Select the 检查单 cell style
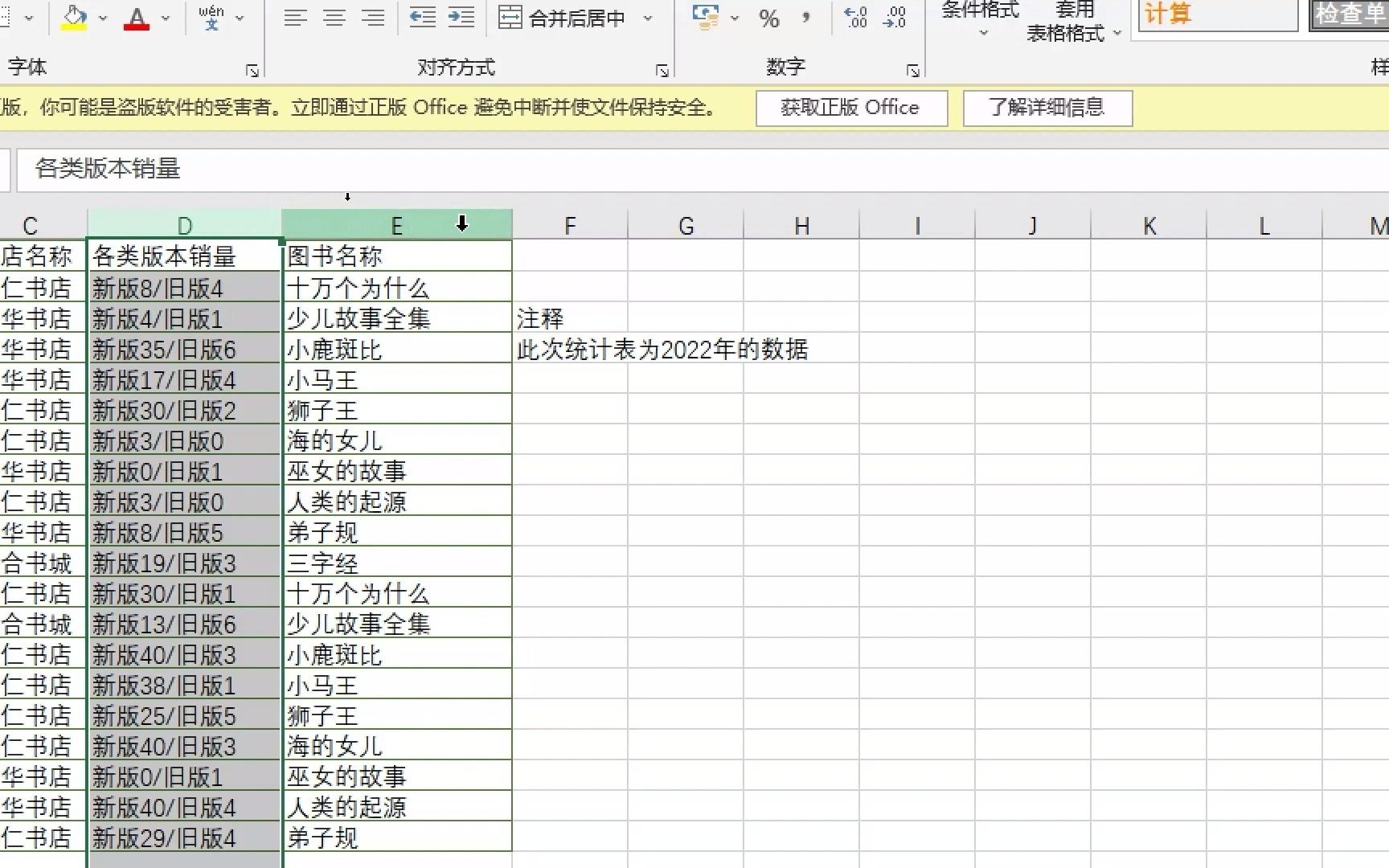 (x=1349, y=14)
